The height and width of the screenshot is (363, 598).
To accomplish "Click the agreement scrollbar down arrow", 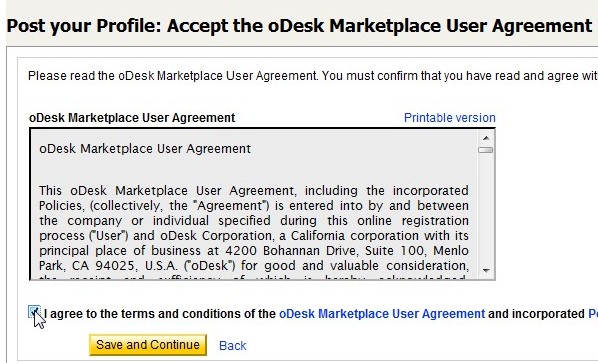I will pos(486,270).
